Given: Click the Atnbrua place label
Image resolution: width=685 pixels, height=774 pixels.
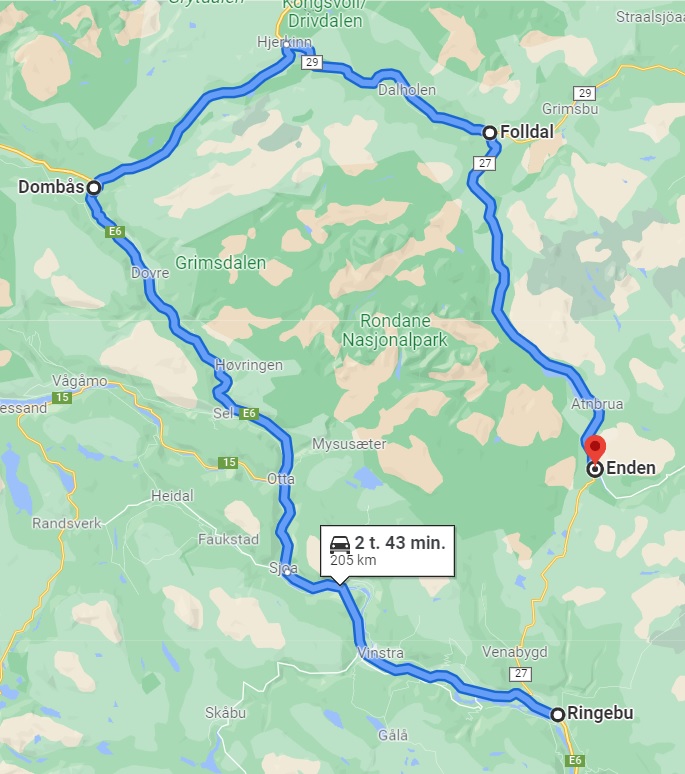Looking at the screenshot, I should point(597,404).
